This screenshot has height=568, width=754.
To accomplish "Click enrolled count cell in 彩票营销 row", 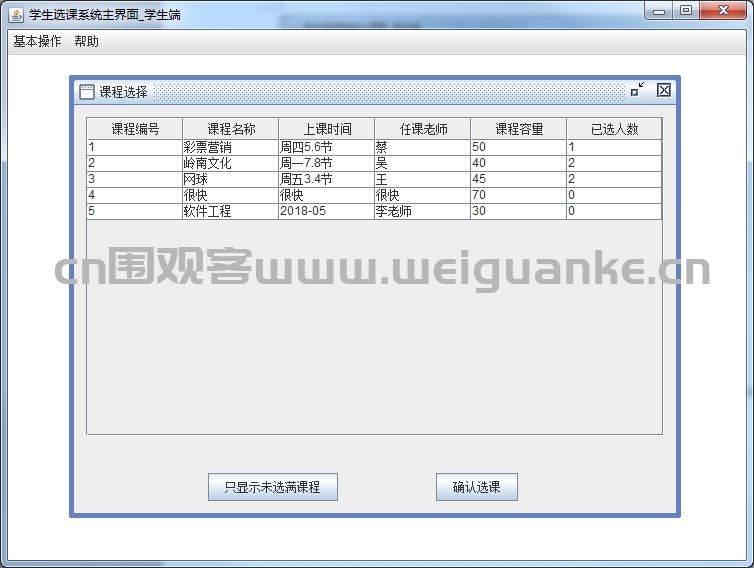I will point(614,147).
